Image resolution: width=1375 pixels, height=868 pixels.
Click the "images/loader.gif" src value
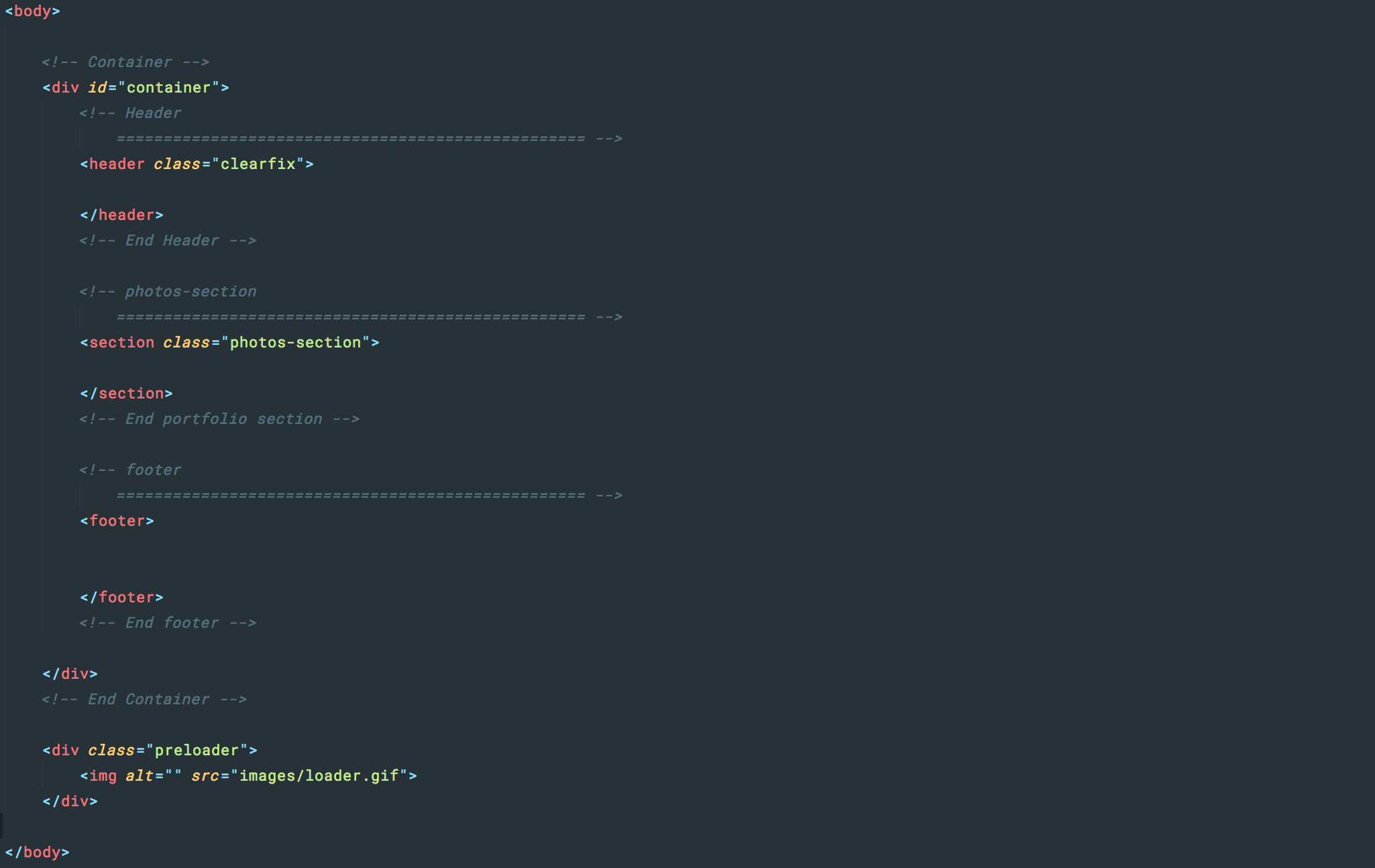[319, 776]
